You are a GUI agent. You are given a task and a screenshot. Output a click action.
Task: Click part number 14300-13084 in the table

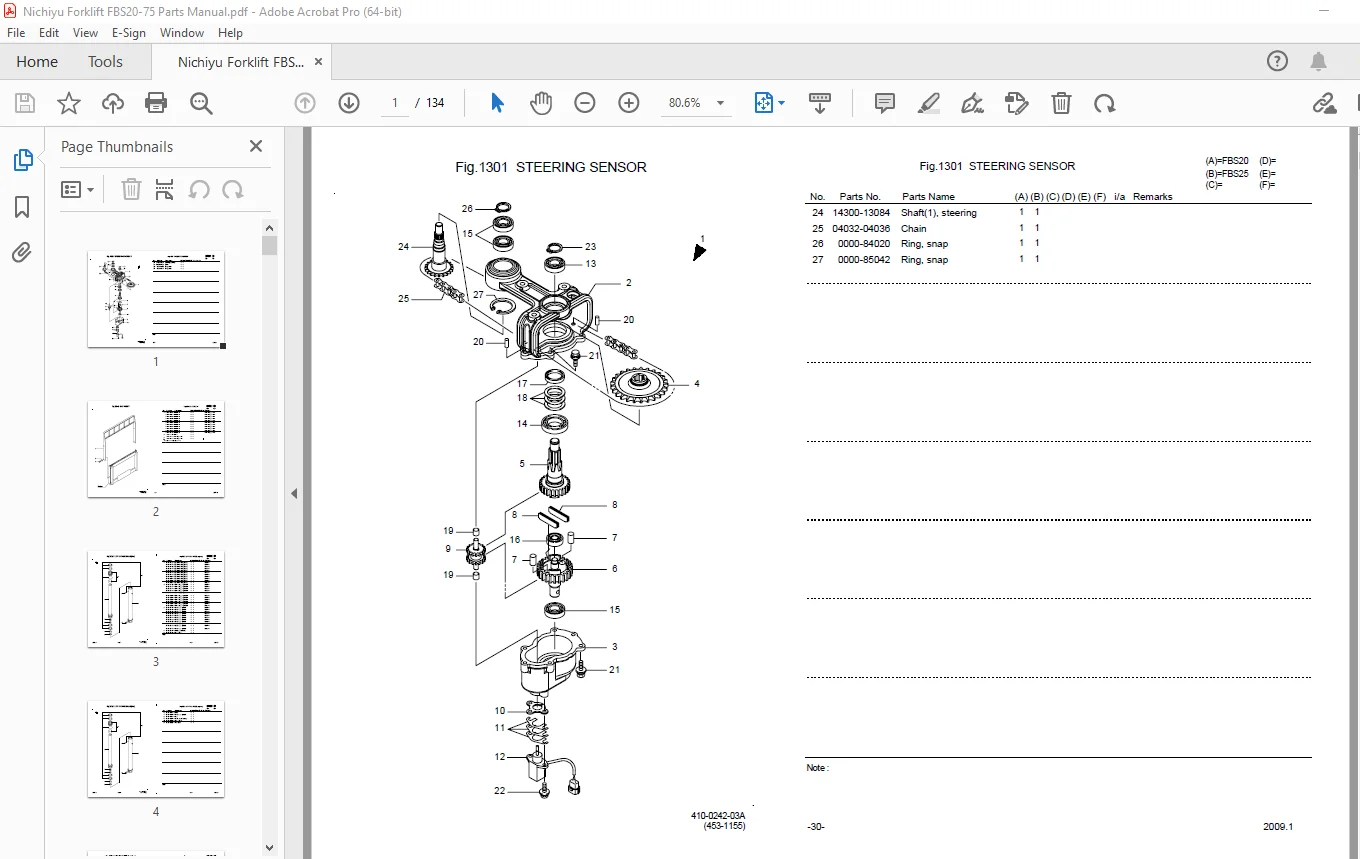point(861,213)
